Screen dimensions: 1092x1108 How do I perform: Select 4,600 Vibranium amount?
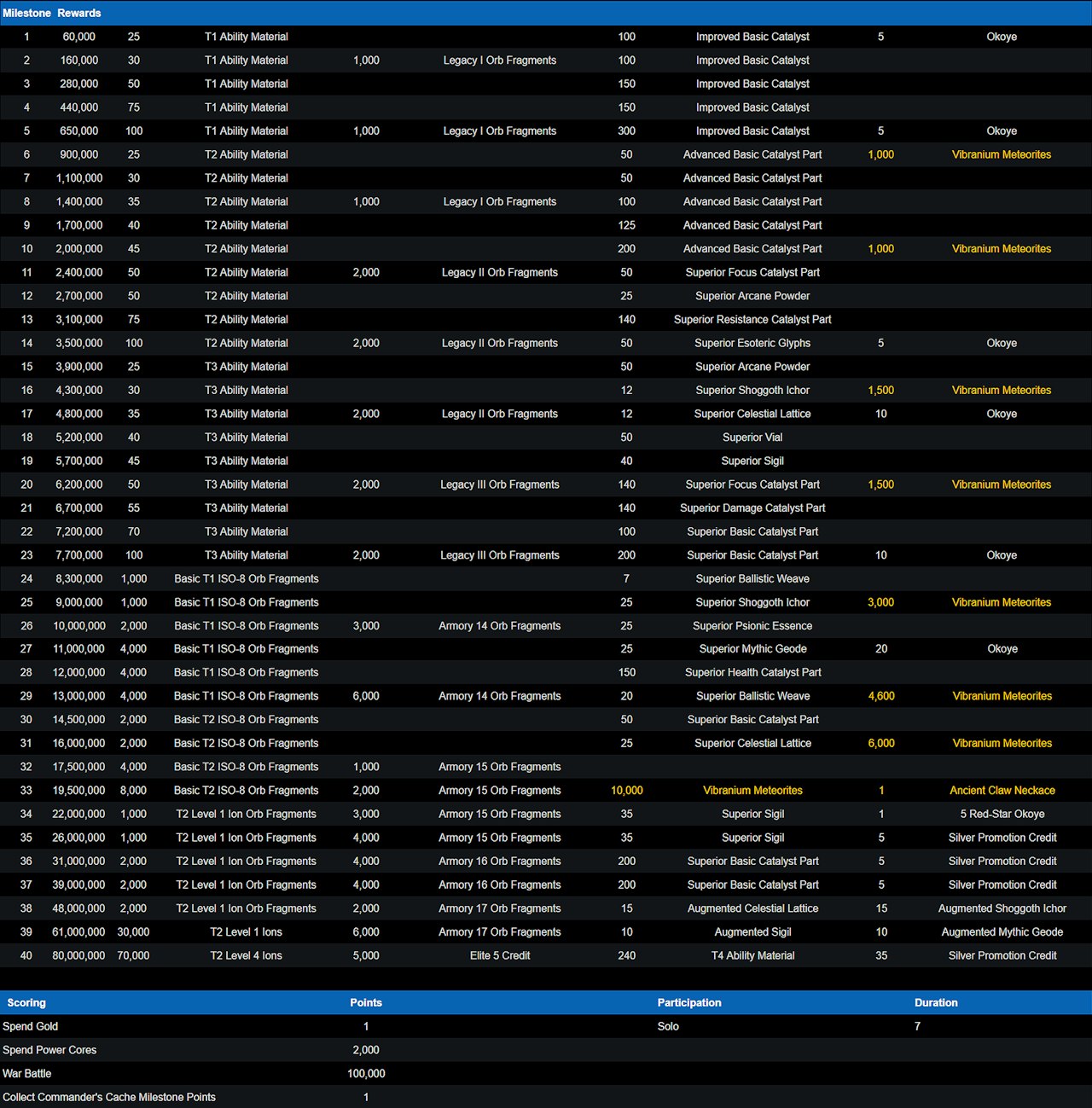881,696
